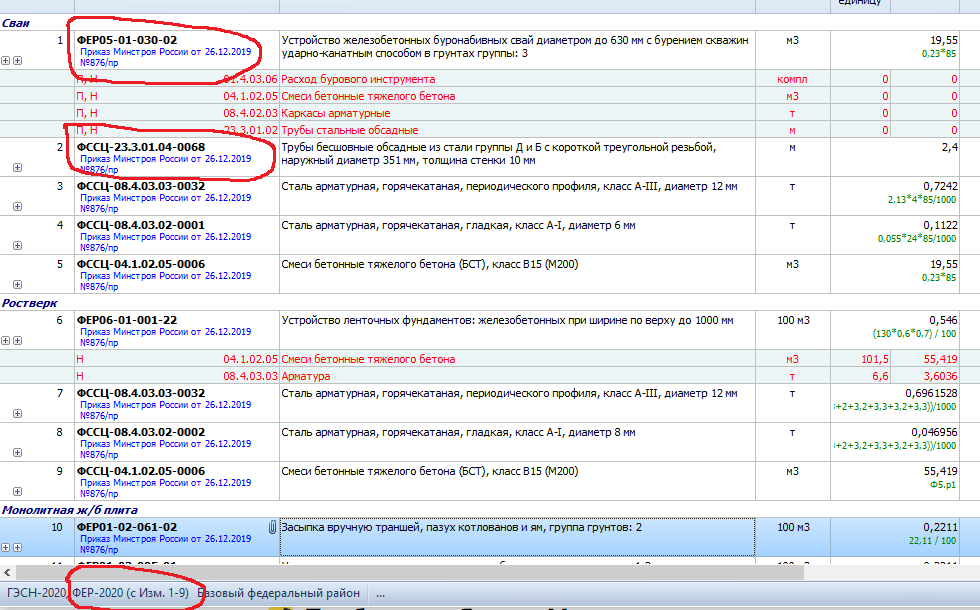Select row 5 code ФССЦ-04.1.02.05-0006
Screen dimensions: 980x610
(x=141, y=264)
